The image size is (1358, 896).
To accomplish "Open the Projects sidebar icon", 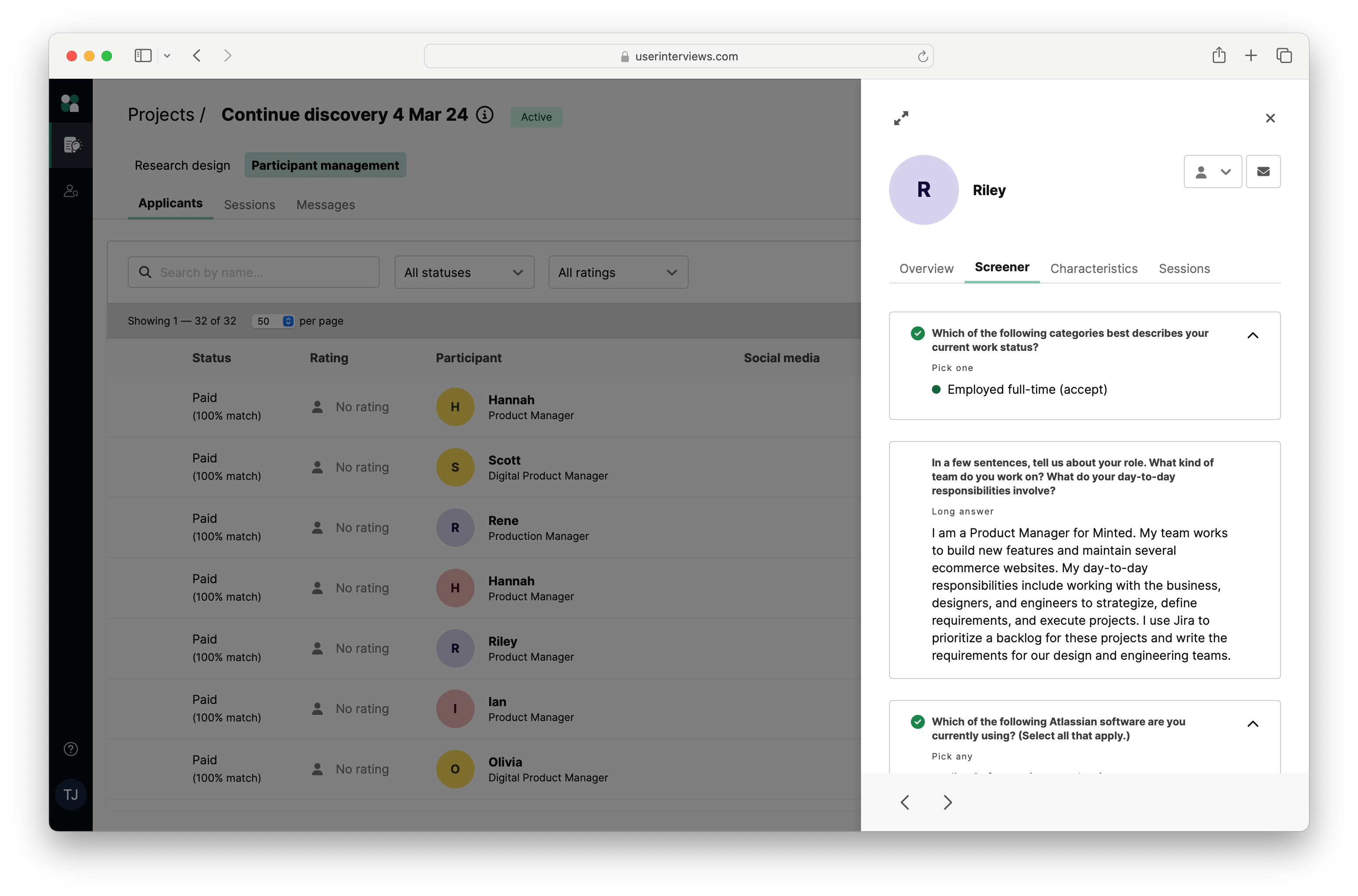I will 71,145.
